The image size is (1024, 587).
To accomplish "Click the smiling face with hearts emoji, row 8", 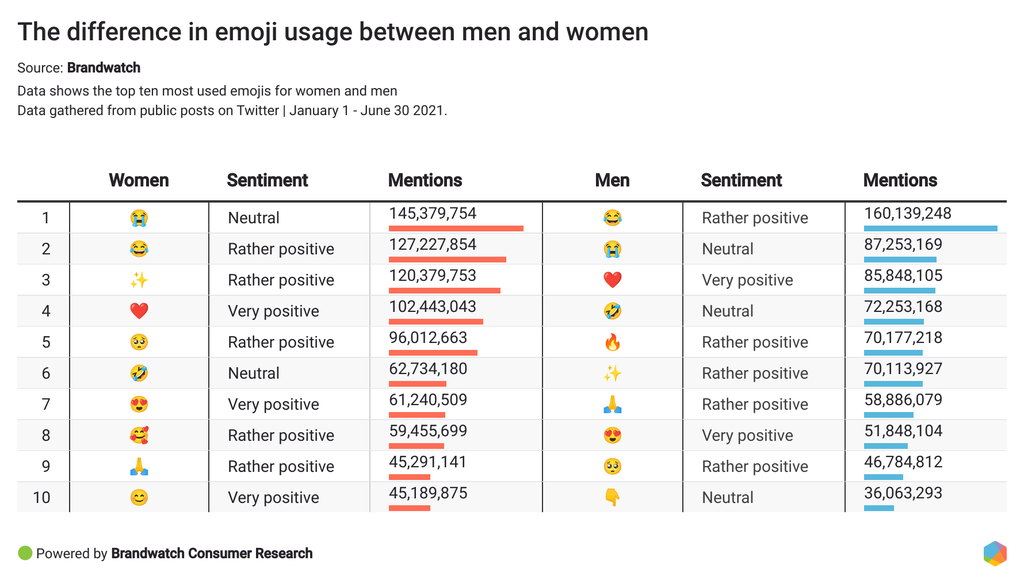I will (139, 435).
